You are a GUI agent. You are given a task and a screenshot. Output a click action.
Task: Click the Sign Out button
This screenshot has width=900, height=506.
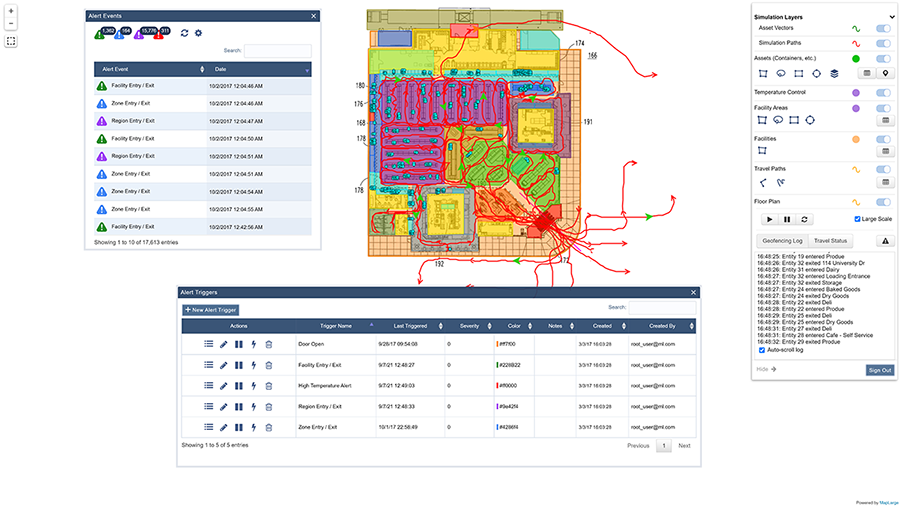point(879,370)
